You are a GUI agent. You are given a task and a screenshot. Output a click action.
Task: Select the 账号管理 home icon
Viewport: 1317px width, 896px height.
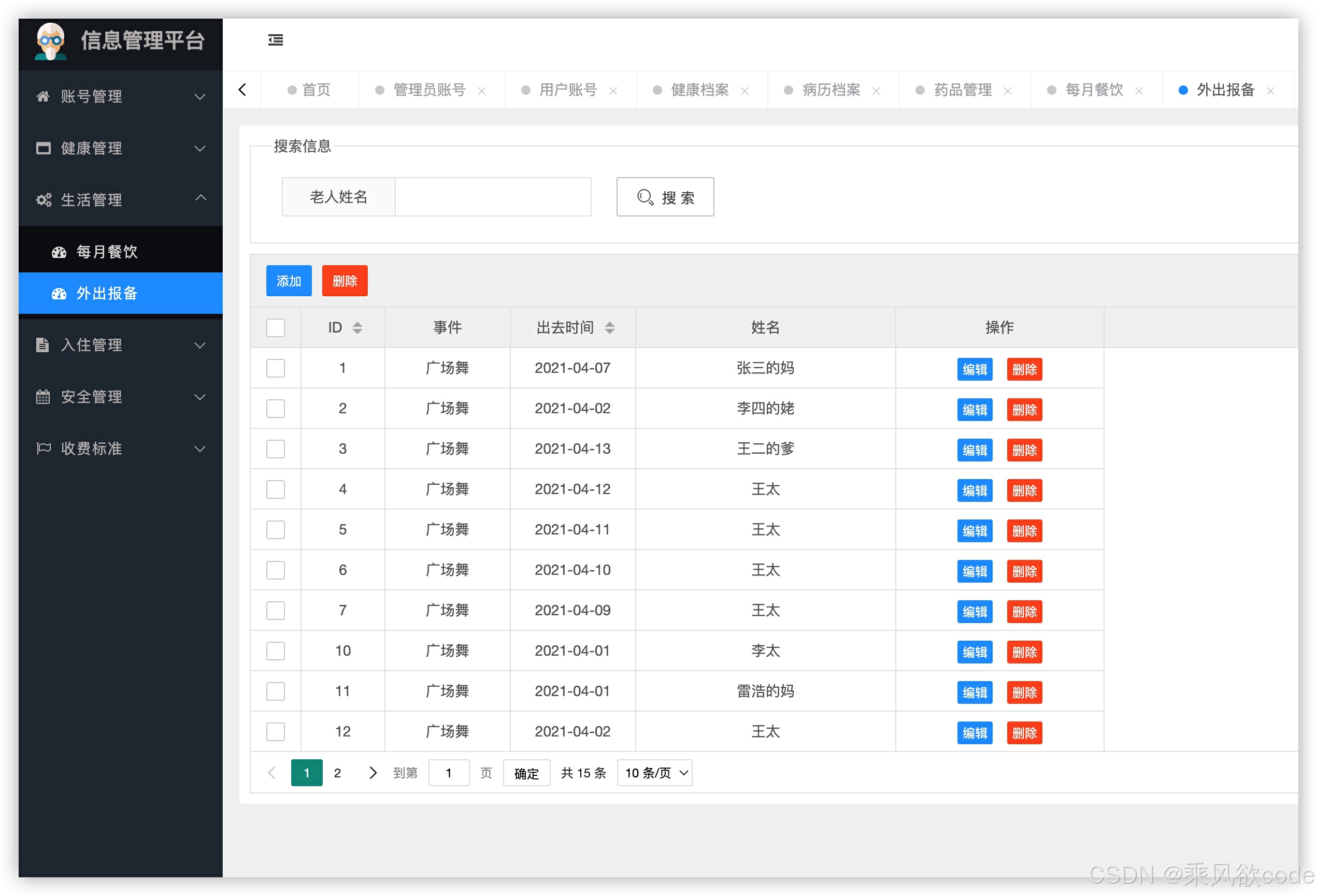(x=44, y=96)
